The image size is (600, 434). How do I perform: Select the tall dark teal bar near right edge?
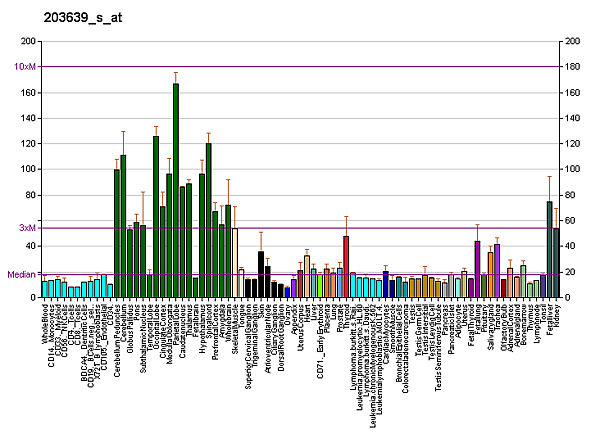click(549, 249)
